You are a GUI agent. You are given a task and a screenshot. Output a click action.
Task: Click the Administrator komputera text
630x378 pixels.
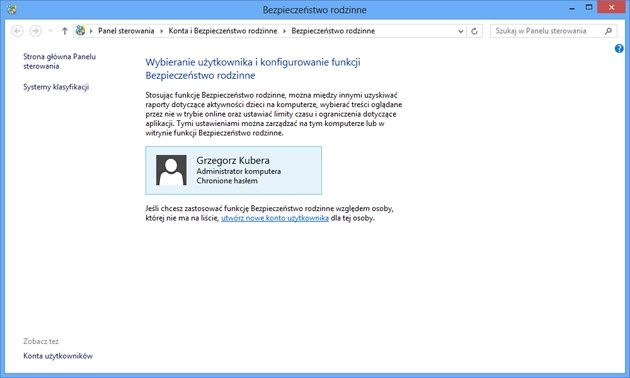[x=239, y=172]
